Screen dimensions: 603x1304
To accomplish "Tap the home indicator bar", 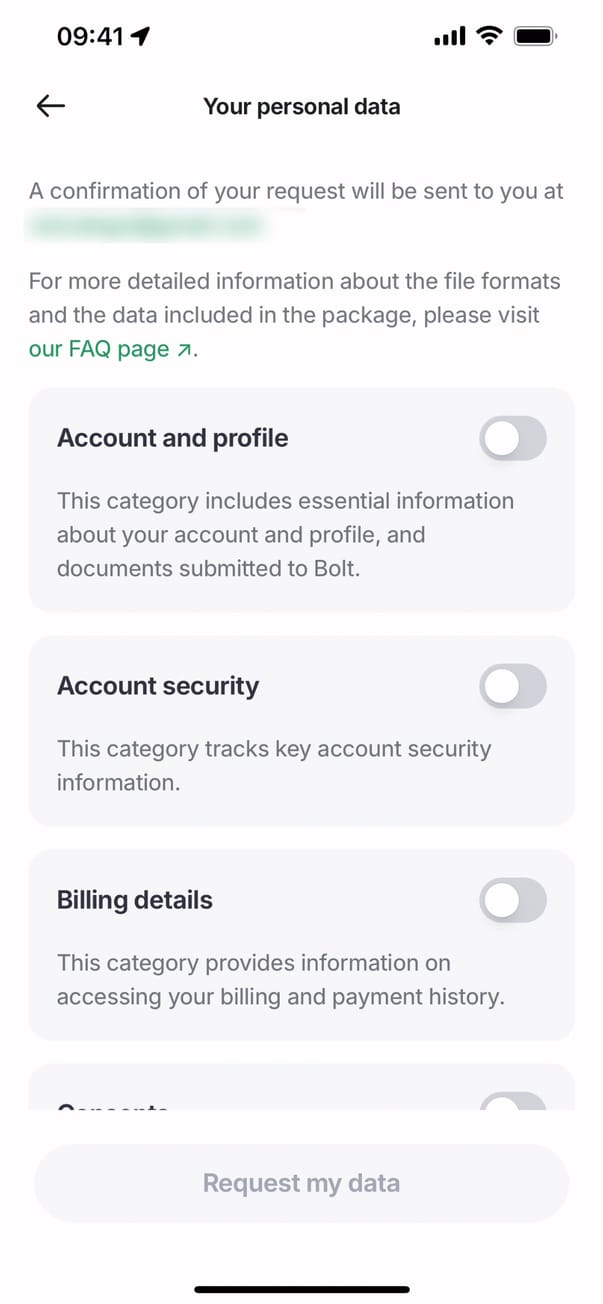I will tap(301, 1289).
